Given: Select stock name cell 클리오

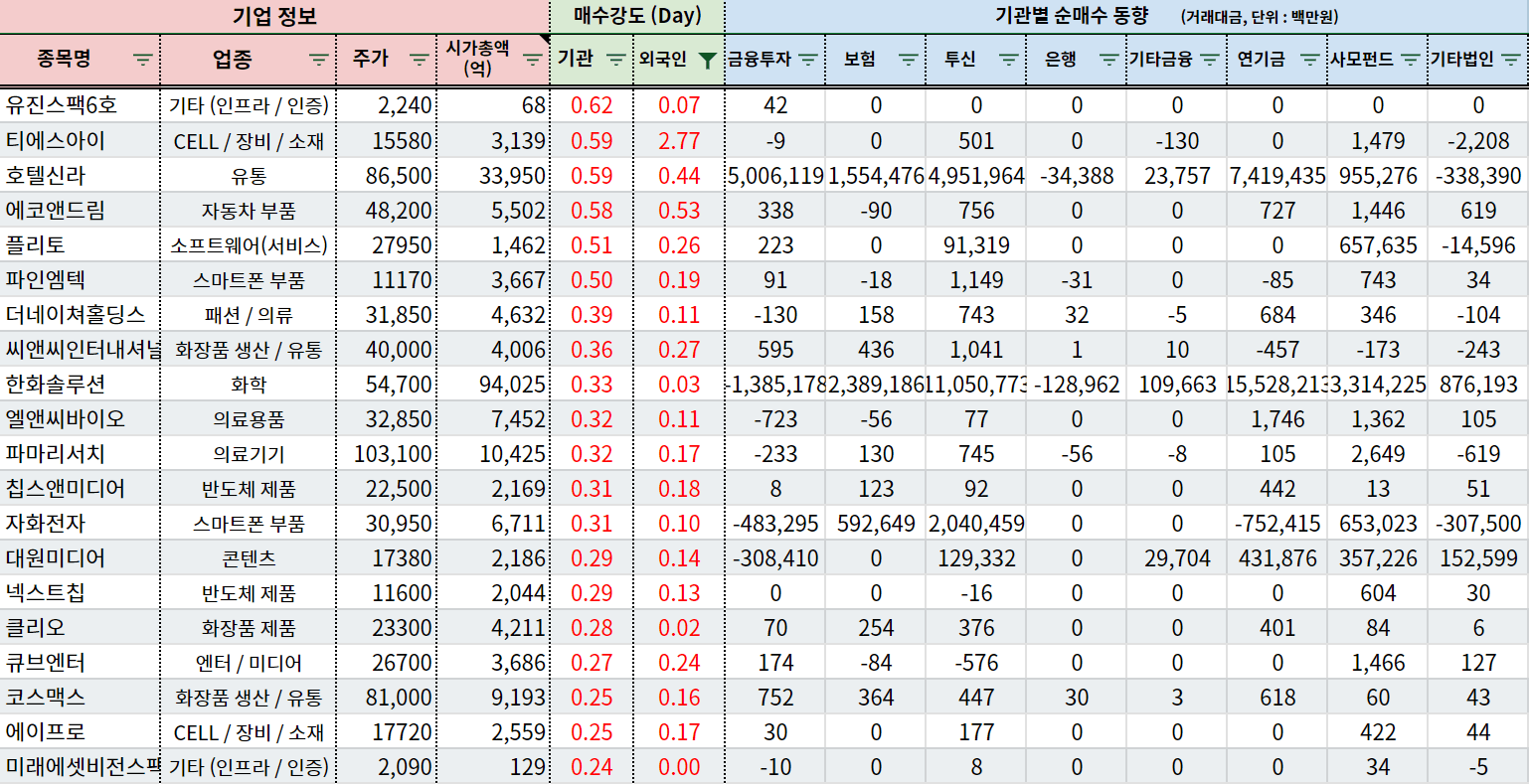Looking at the screenshot, I should click(x=80, y=627).
